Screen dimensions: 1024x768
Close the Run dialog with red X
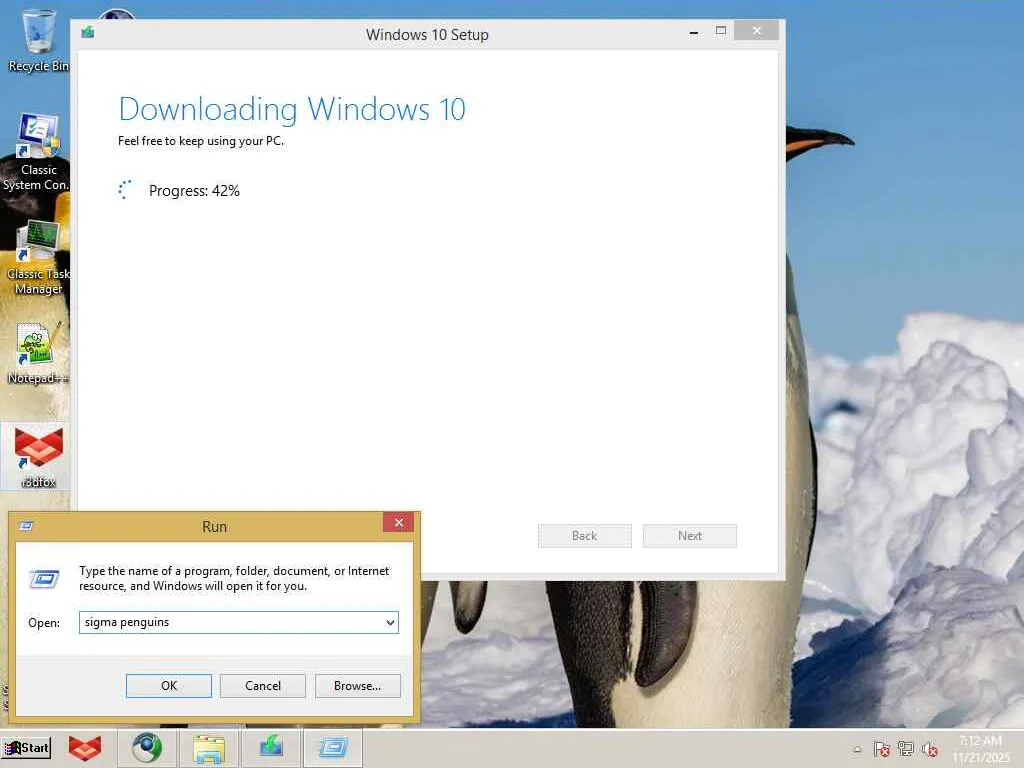pos(398,522)
